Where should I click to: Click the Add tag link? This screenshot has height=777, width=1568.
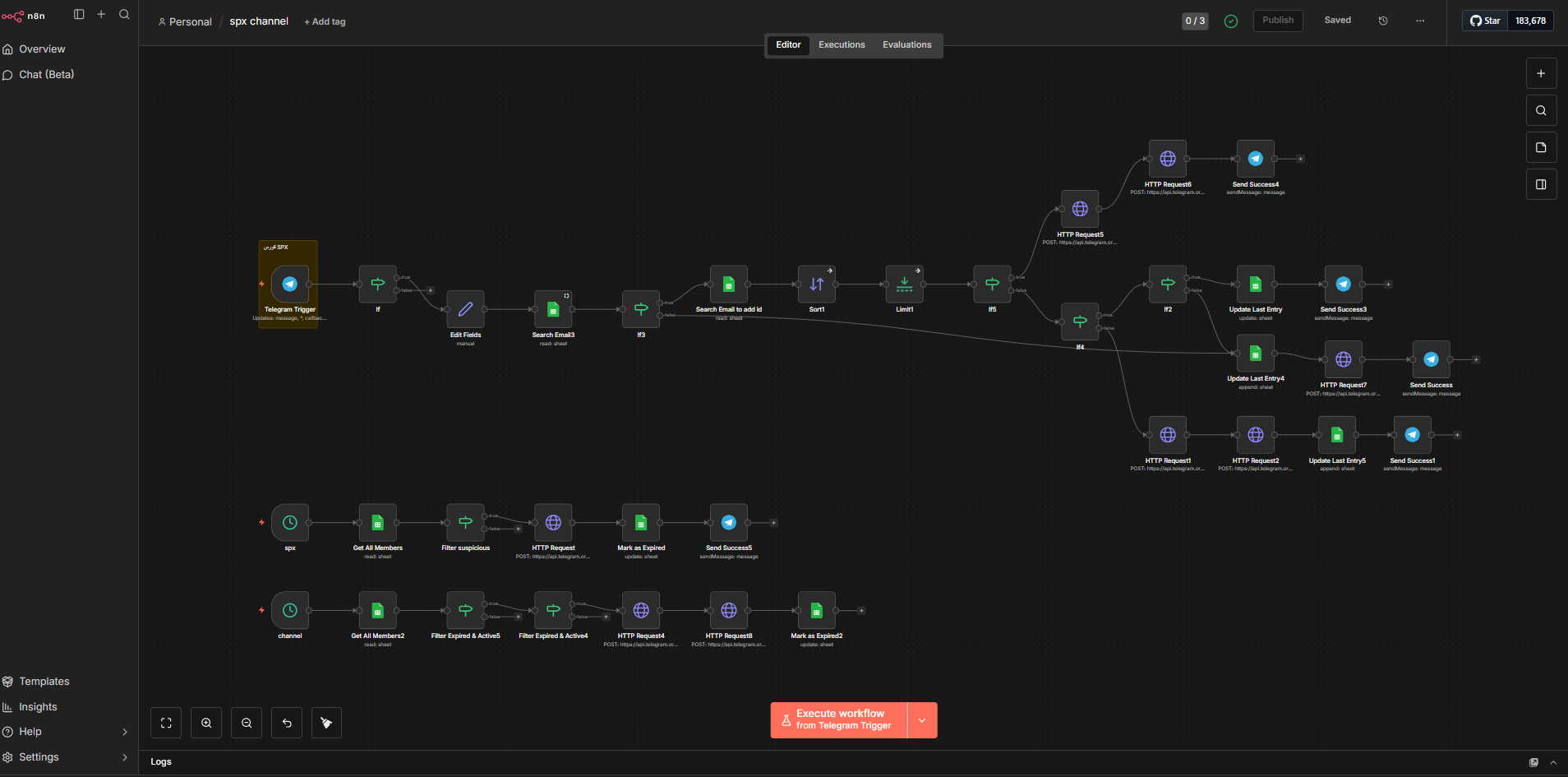(325, 22)
